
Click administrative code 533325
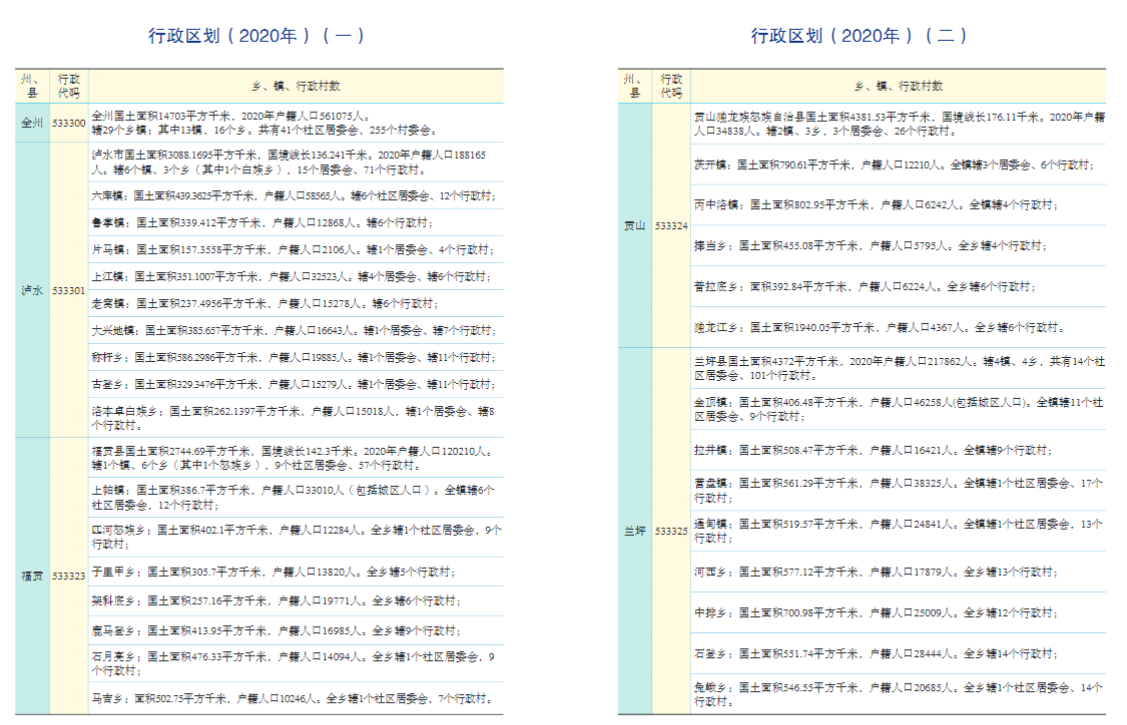(x=671, y=531)
